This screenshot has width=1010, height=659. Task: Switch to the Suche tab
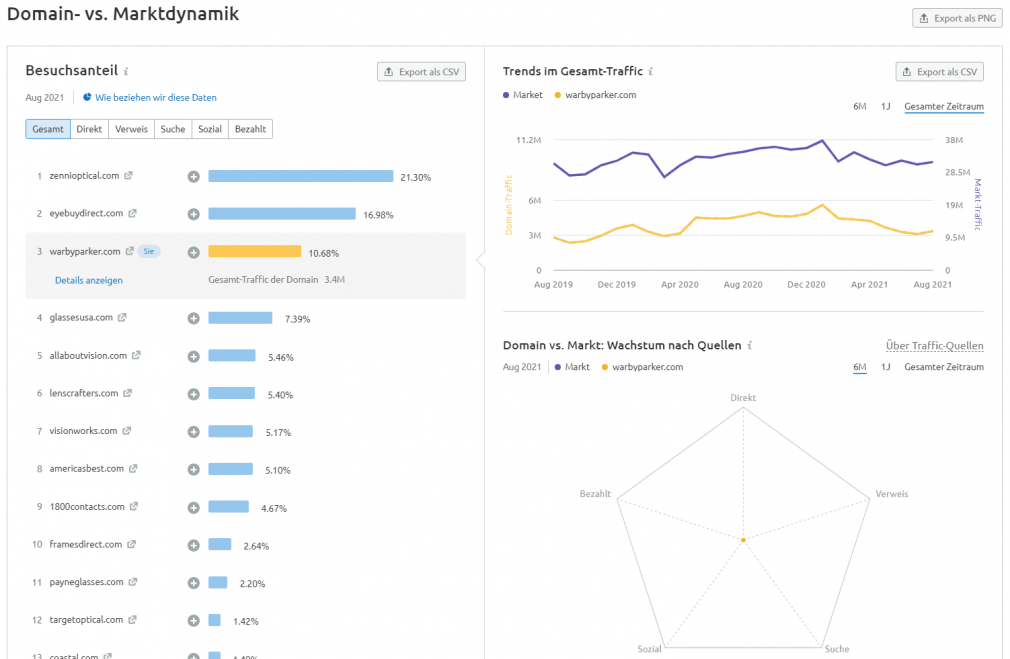pyautogui.click(x=173, y=129)
